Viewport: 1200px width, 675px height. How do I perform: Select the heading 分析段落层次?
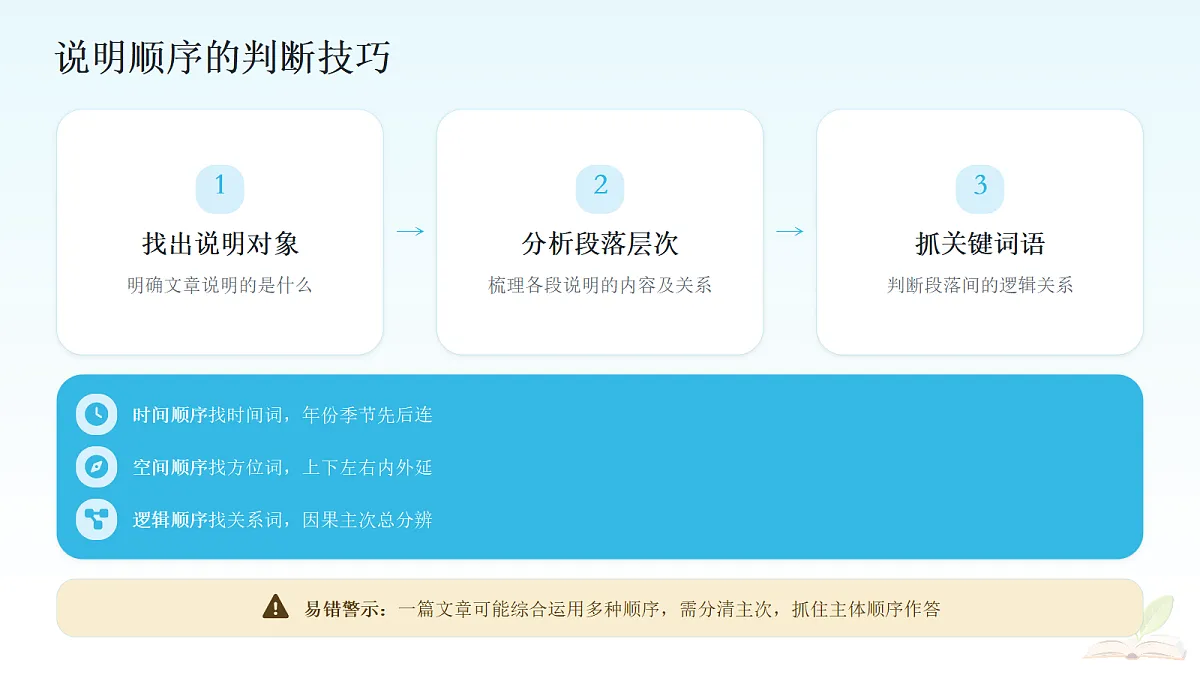(600, 243)
